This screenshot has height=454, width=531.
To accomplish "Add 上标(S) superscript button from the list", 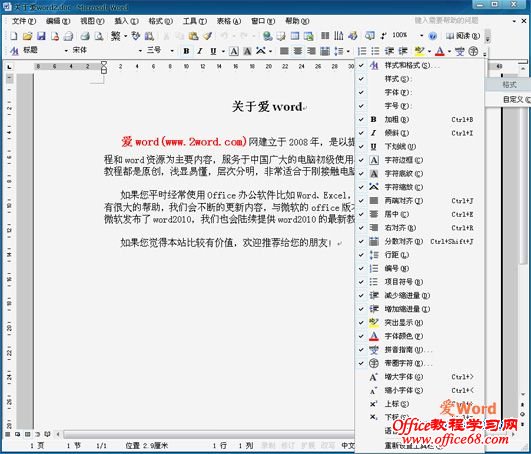I will point(419,404).
